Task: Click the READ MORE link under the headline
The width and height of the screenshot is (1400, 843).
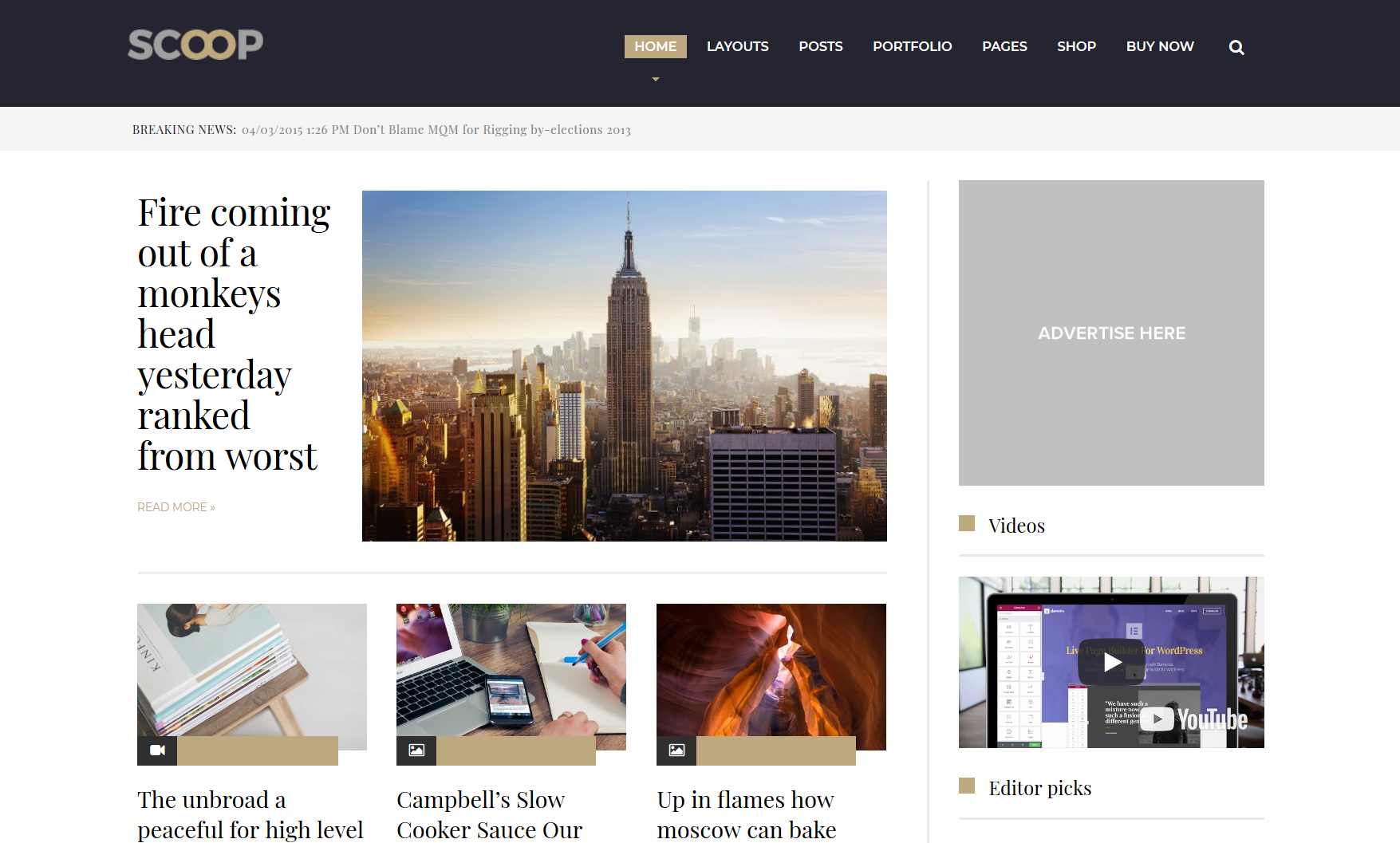Action: point(175,506)
